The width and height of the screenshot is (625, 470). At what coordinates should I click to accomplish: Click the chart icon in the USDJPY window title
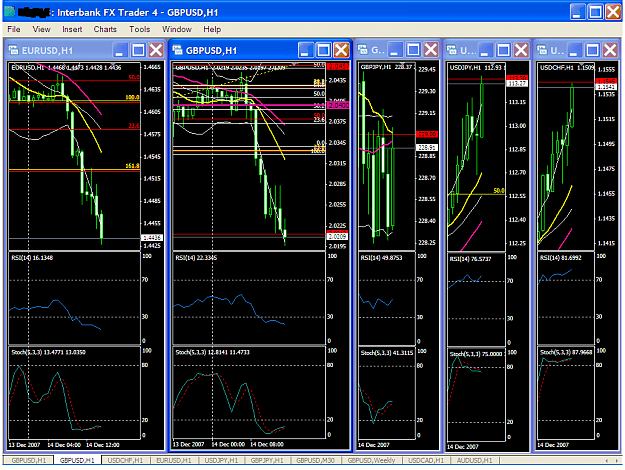point(452,50)
